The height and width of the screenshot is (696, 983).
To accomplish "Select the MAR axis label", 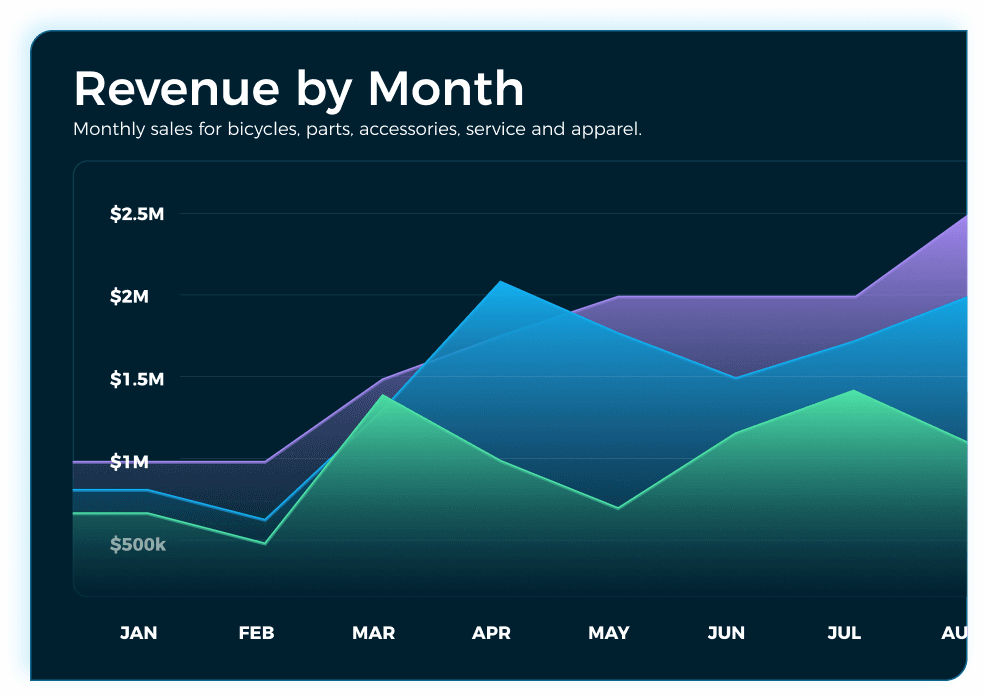I will (373, 632).
